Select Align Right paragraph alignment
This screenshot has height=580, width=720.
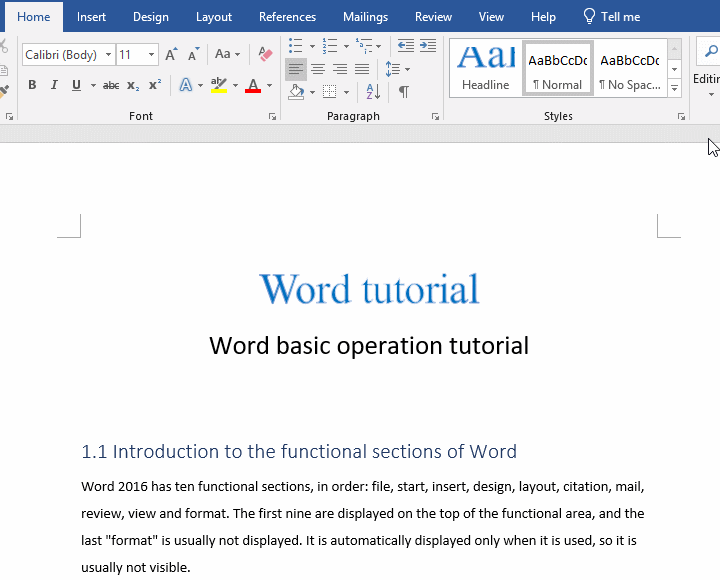coord(340,69)
